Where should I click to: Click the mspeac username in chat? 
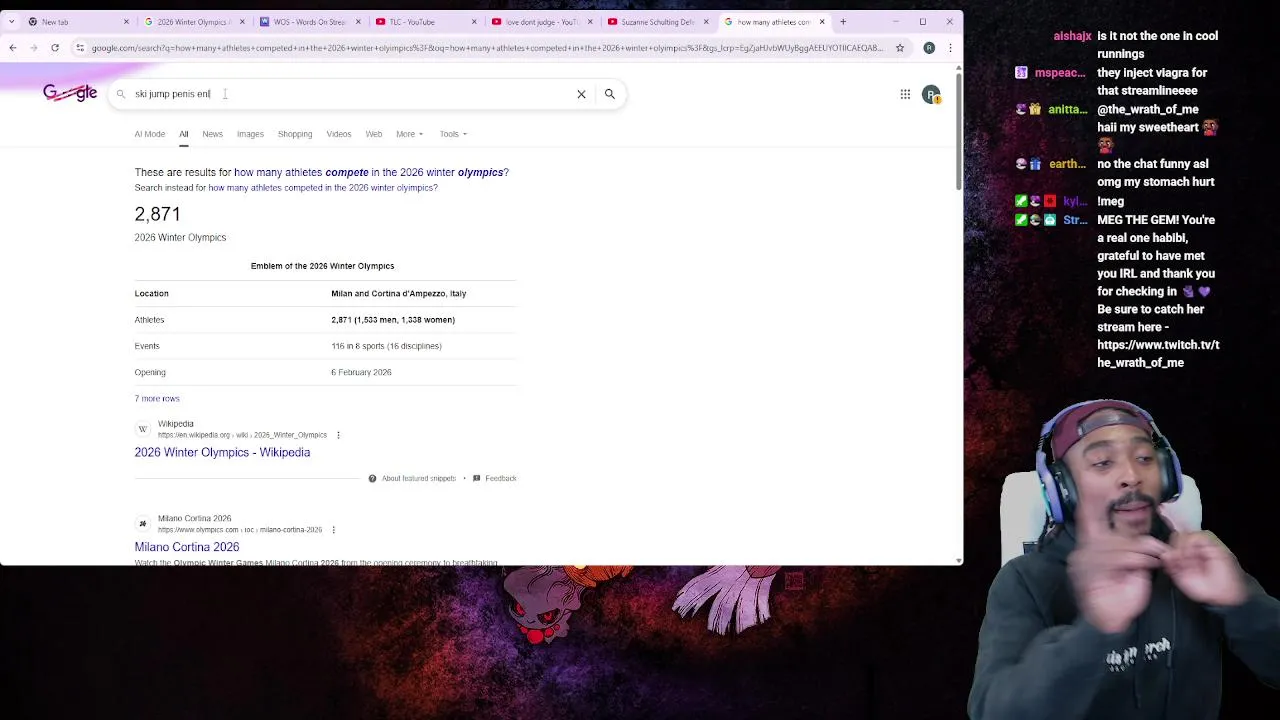(x=1060, y=73)
